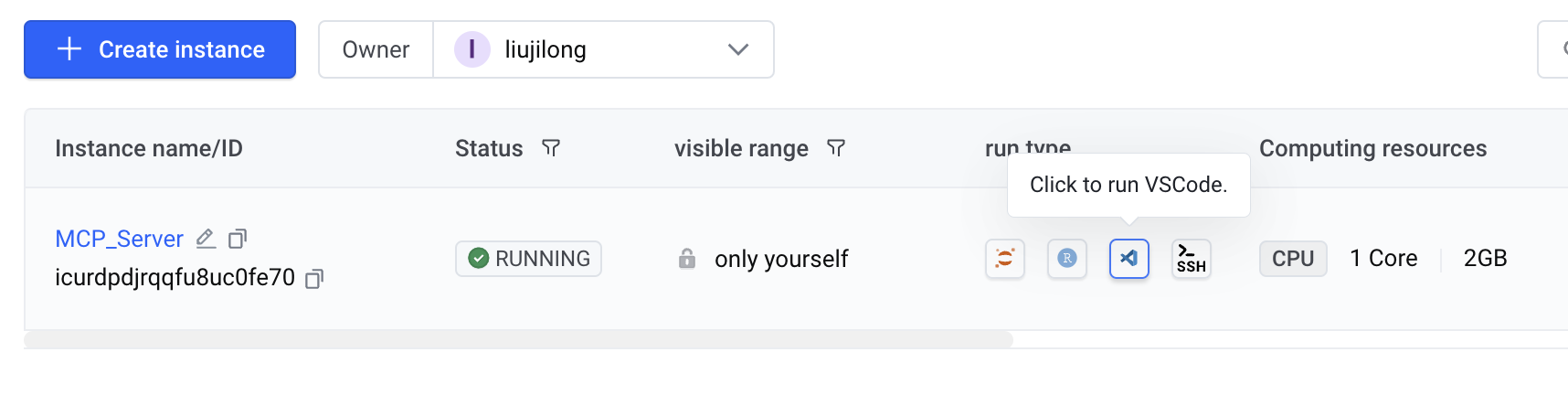Open SSH connection for the MCP_Server instance

(x=1191, y=259)
